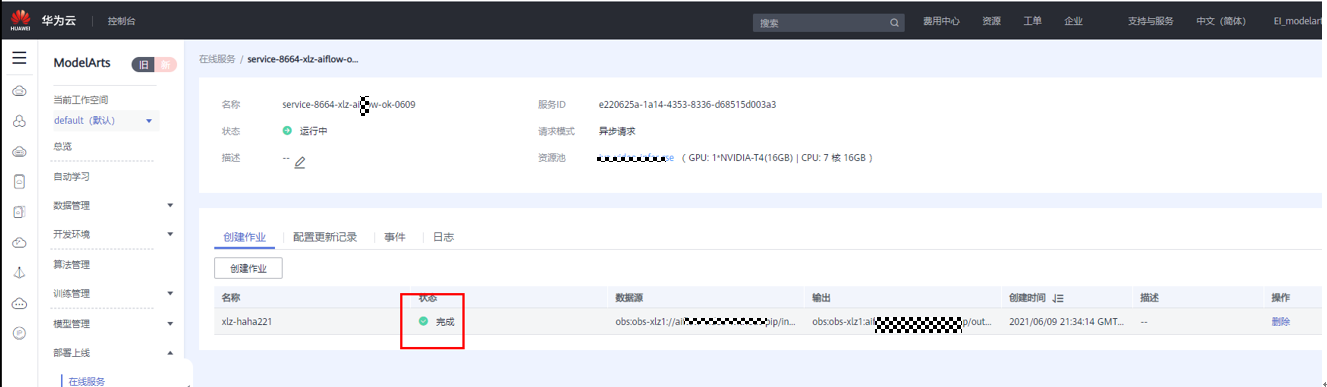Click the 数据源 obs path cell

705,321
